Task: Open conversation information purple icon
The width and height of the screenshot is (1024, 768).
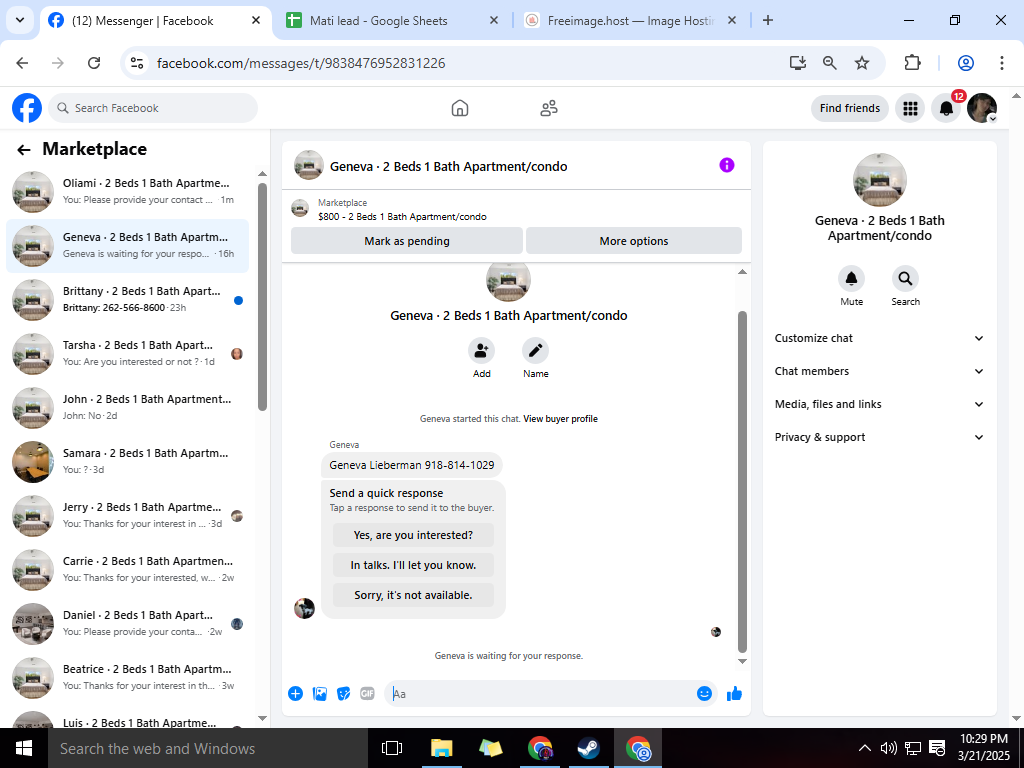Action: [x=727, y=165]
